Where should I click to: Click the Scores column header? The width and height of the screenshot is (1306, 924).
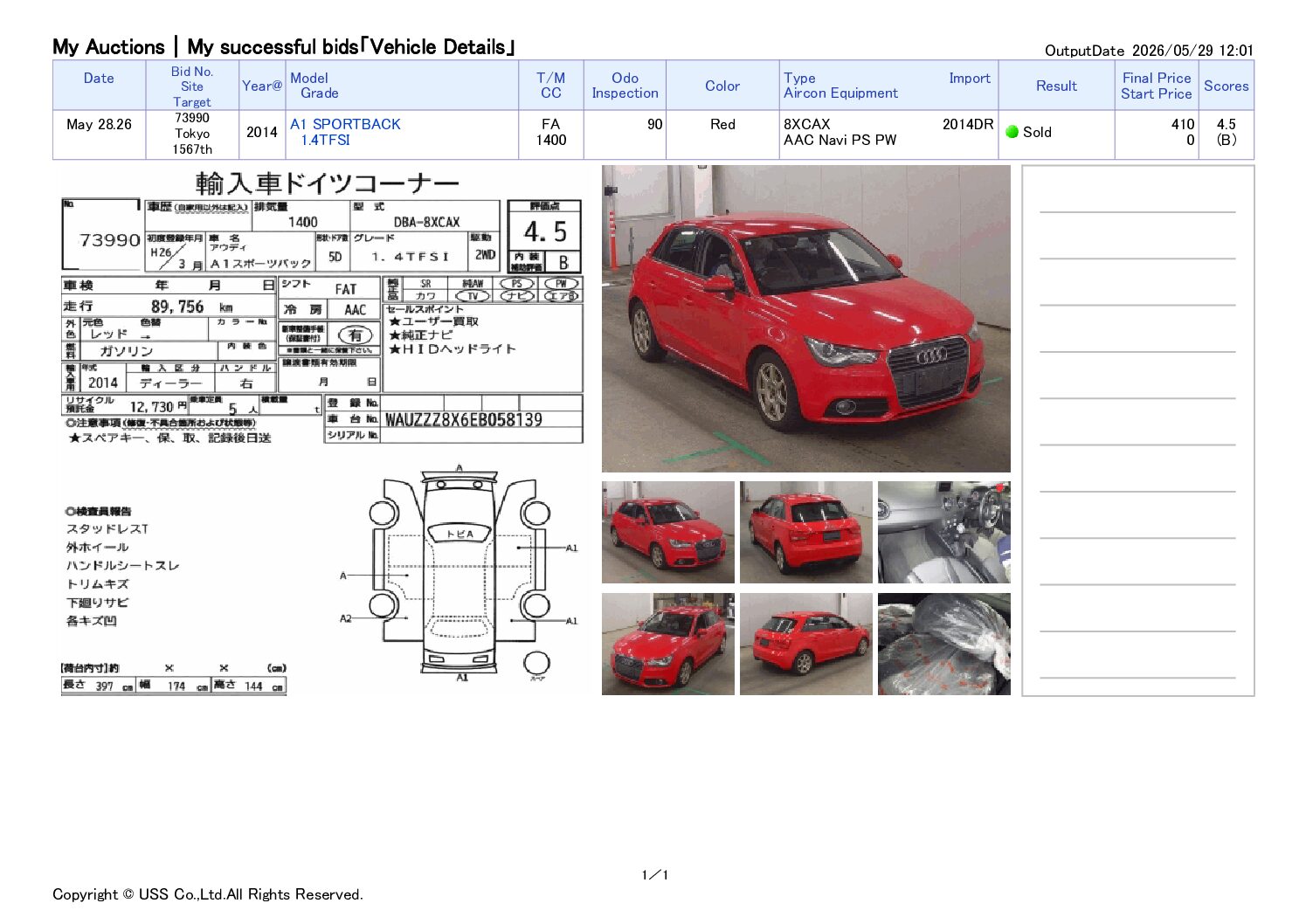[1226, 86]
